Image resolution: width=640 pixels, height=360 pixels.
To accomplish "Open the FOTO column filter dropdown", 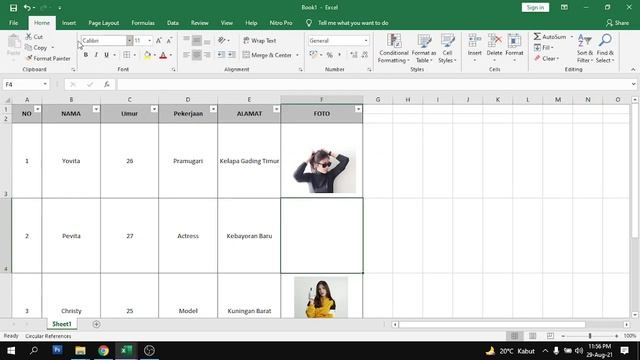I will (358, 109).
